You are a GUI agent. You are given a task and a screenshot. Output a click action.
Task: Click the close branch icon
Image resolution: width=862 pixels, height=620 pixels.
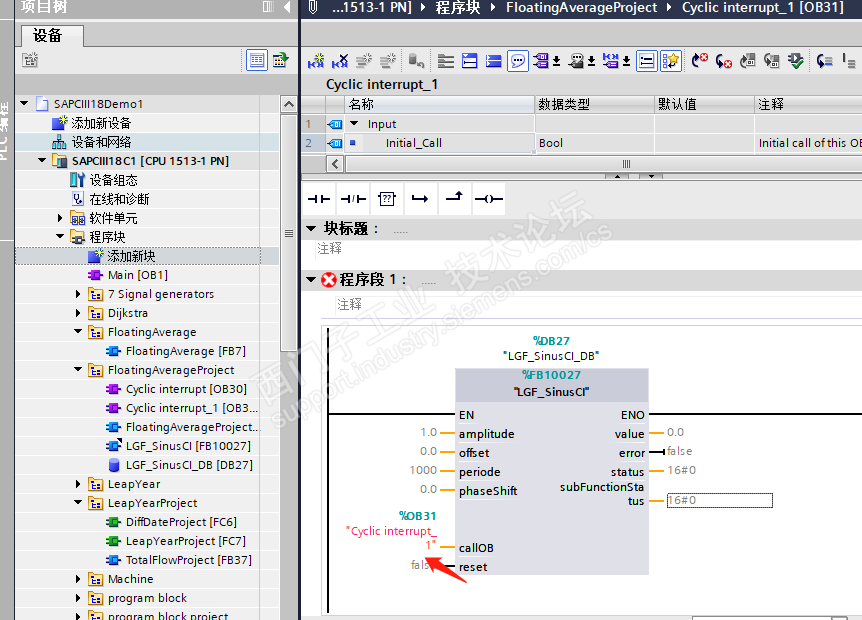click(454, 199)
